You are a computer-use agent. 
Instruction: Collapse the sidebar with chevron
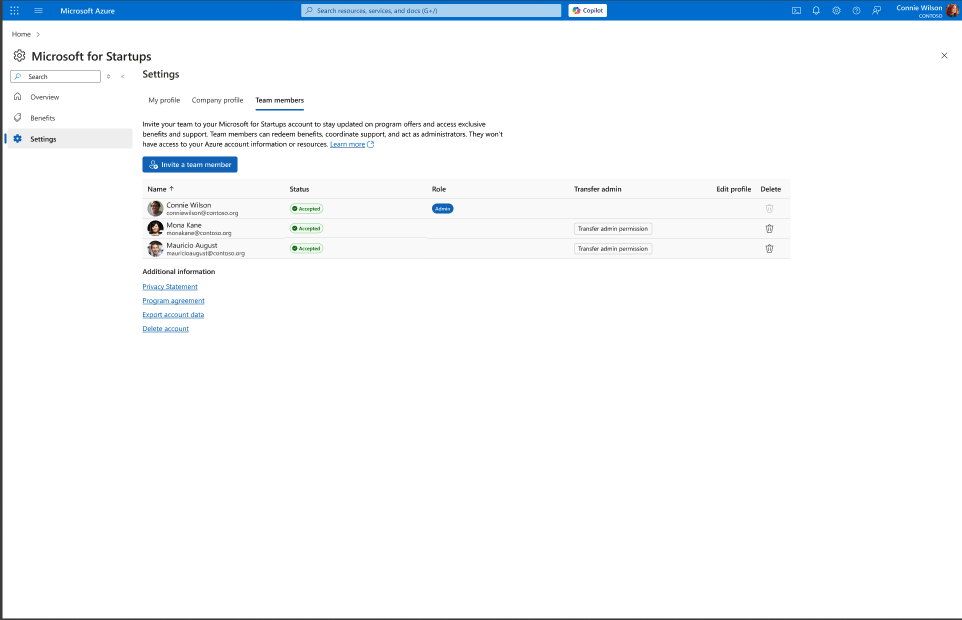pyautogui.click(x=123, y=77)
